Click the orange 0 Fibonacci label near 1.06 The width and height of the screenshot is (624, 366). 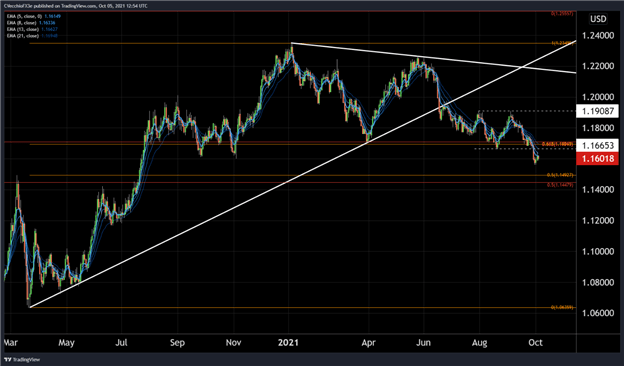point(562,307)
